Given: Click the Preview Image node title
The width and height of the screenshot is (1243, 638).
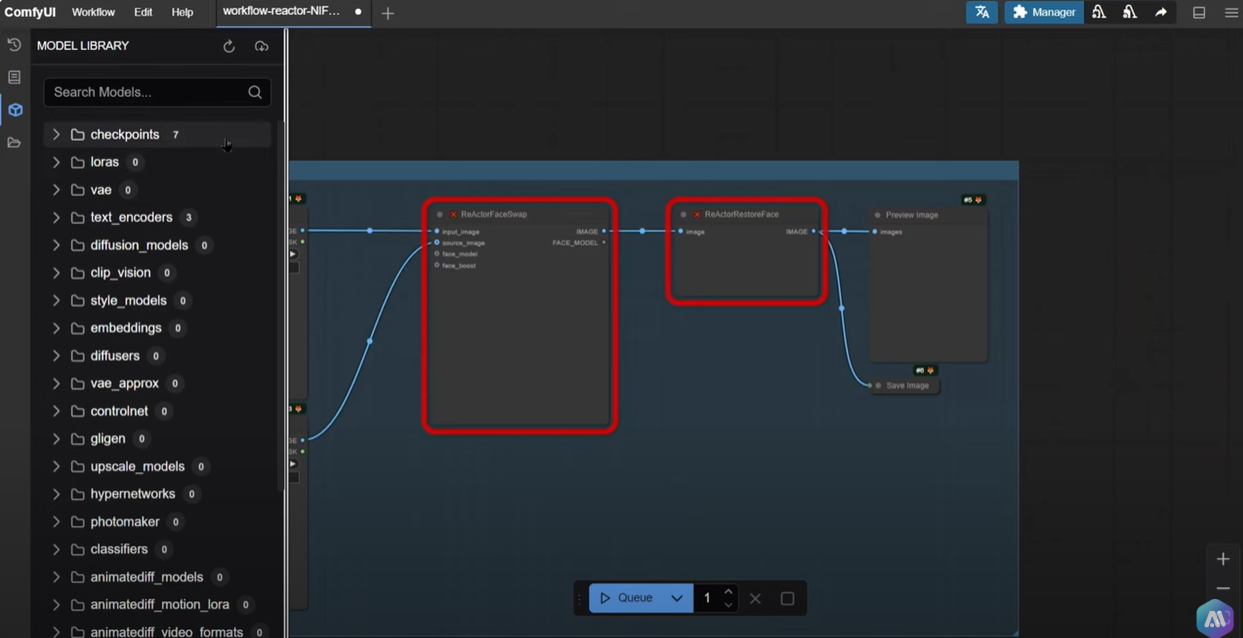Looking at the screenshot, I should pos(912,215).
